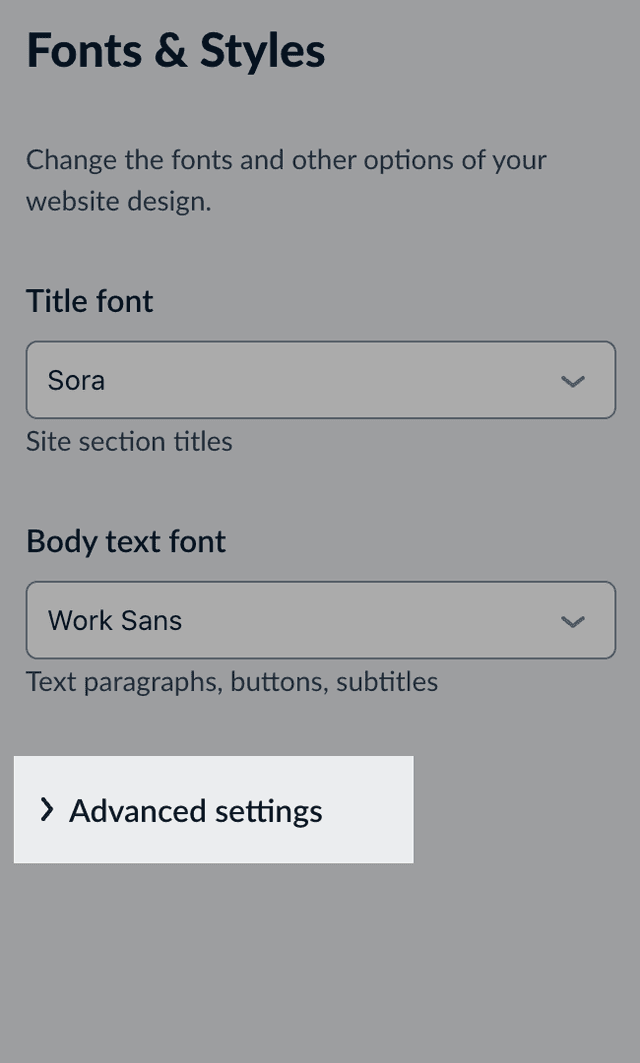This screenshot has height=1063, width=640.
Task: Click the "Text paragraphs, buttons, subtitles" hint
Action: coord(232,681)
